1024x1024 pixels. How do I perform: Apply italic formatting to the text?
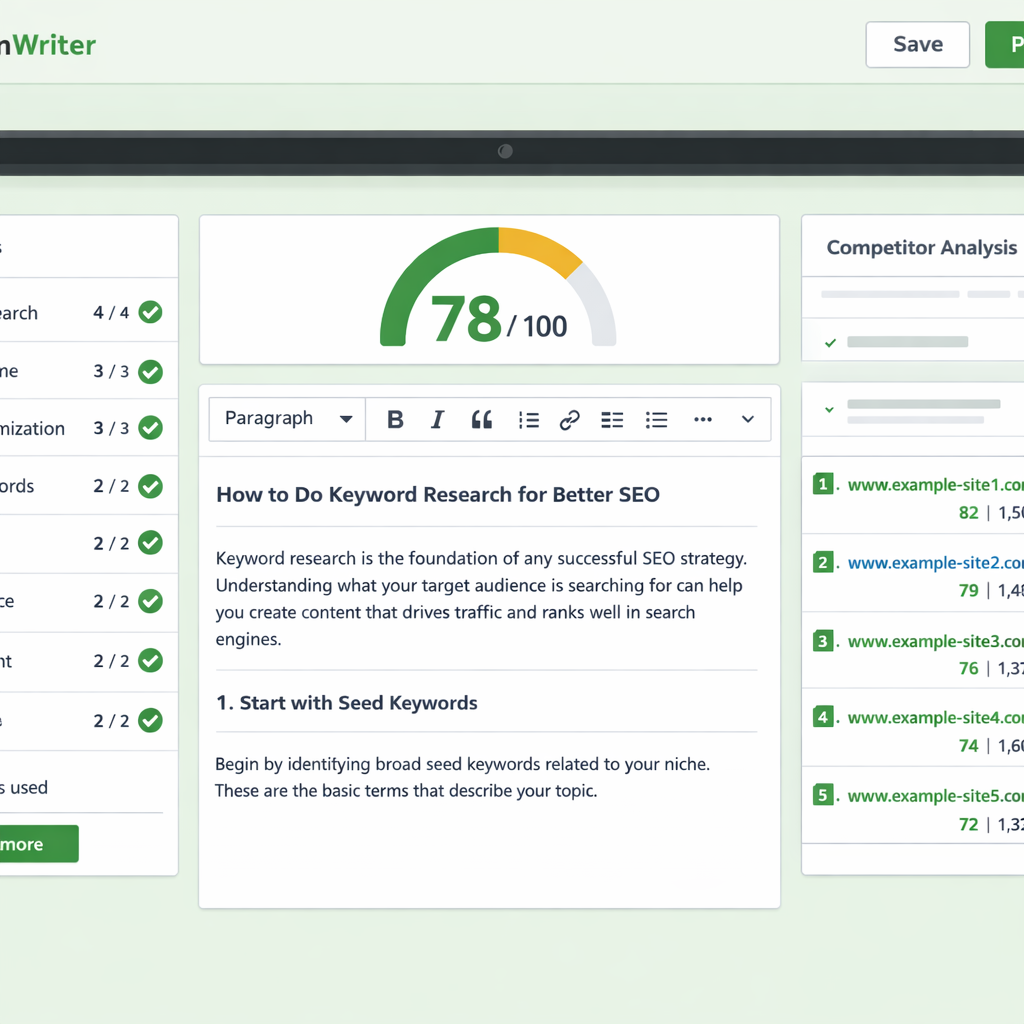[437, 419]
